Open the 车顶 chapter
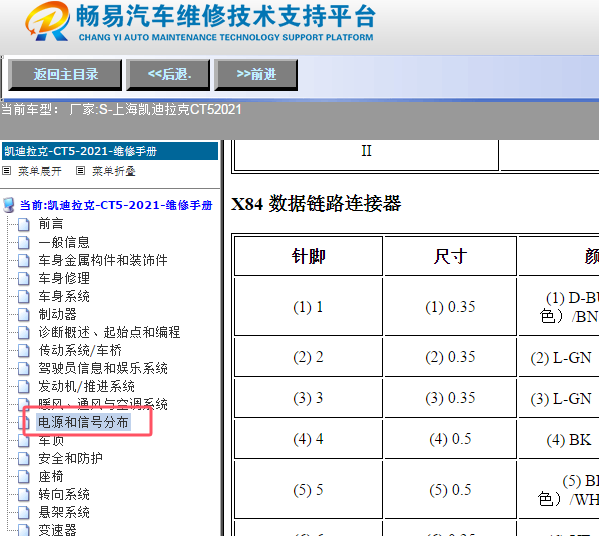 pos(51,440)
